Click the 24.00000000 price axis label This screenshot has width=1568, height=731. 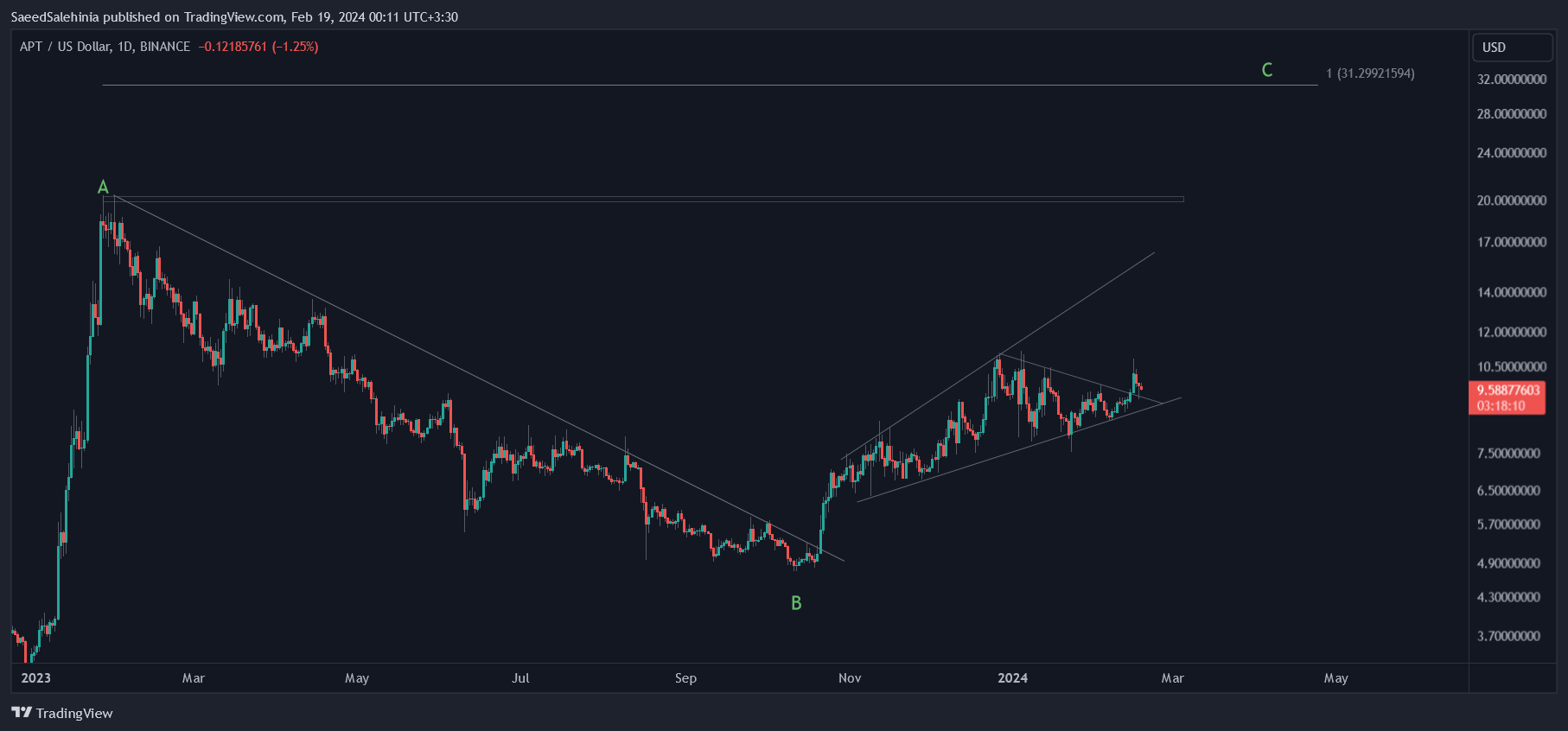tap(1512, 153)
